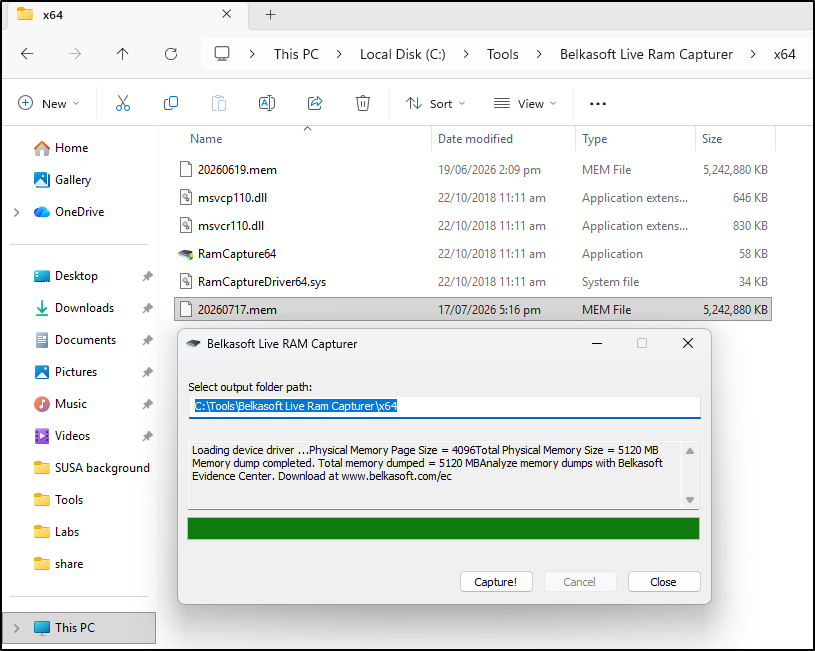Unpin Downloads using its pin icon

[148, 308]
